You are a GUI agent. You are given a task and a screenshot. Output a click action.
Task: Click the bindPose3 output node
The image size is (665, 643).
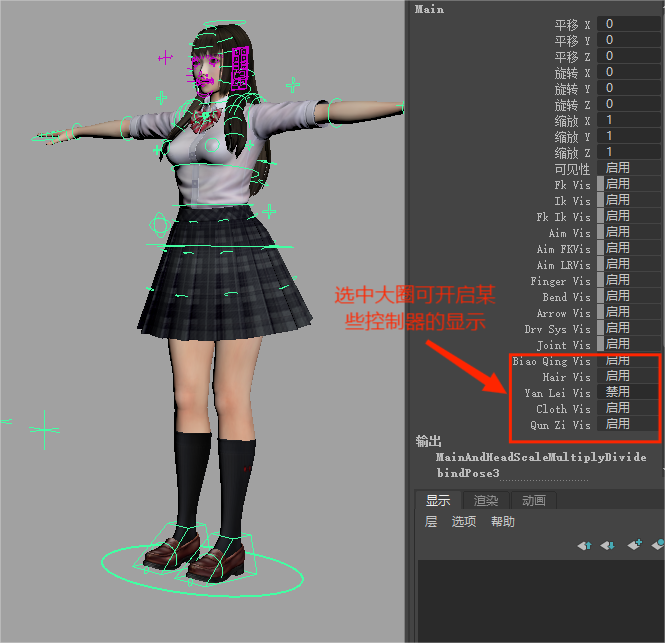click(x=468, y=472)
